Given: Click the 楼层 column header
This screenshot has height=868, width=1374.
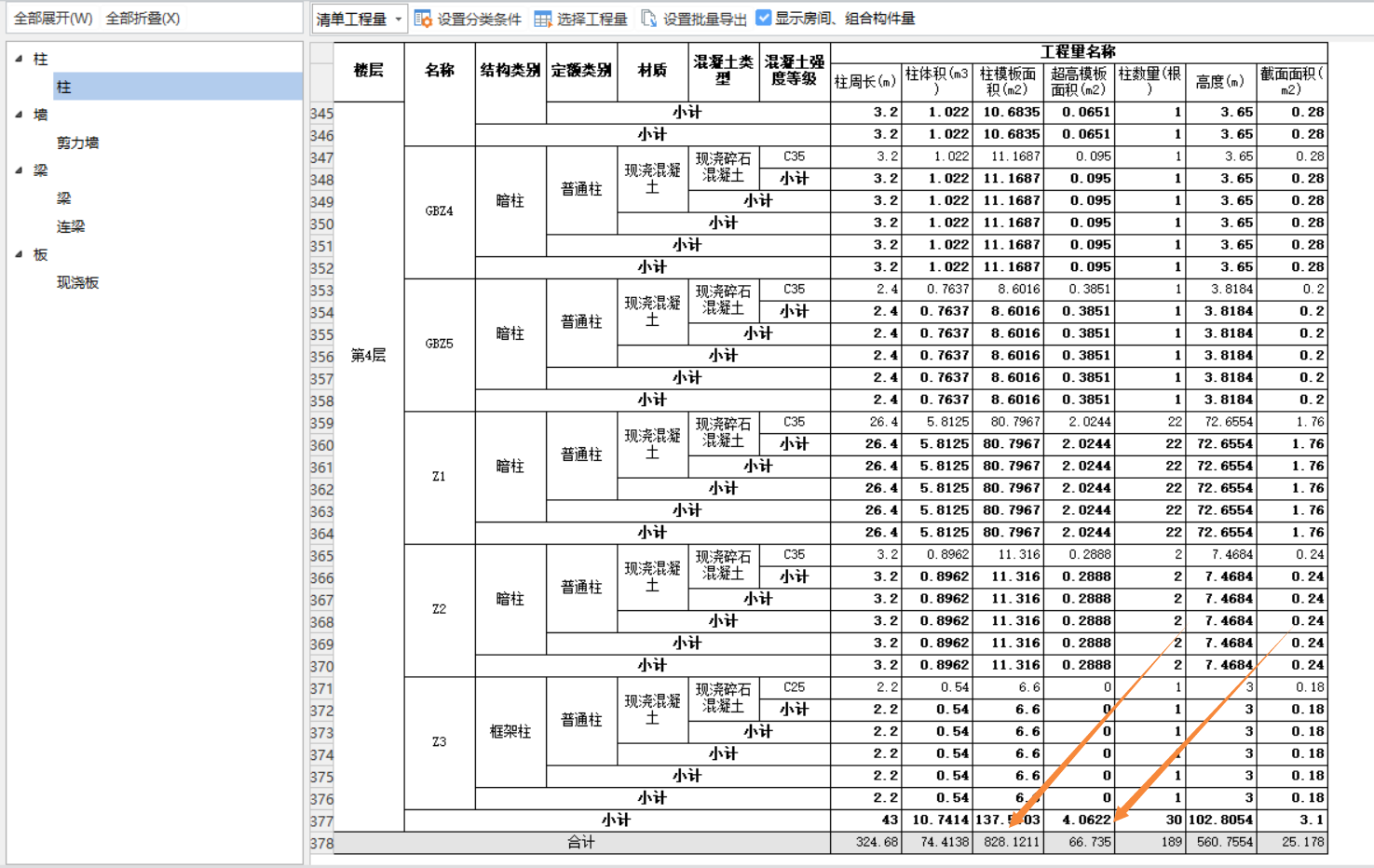Looking at the screenshot, I should [x=369, y=71].
